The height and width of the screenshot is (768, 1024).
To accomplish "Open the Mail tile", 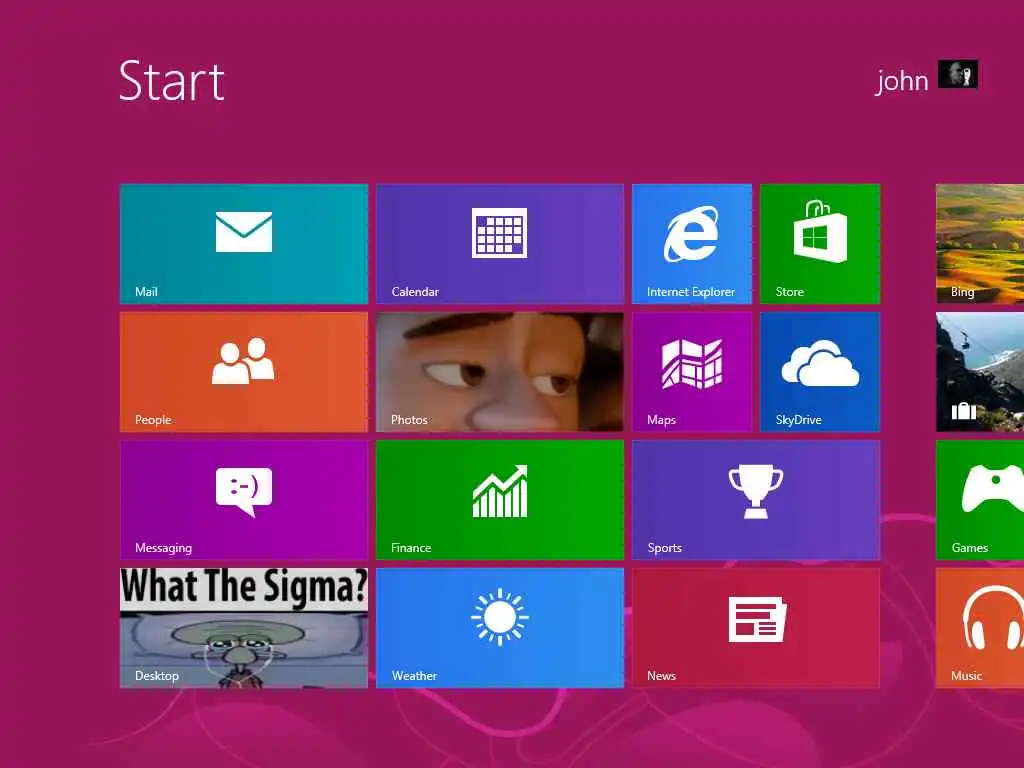I will click(244, 244).
